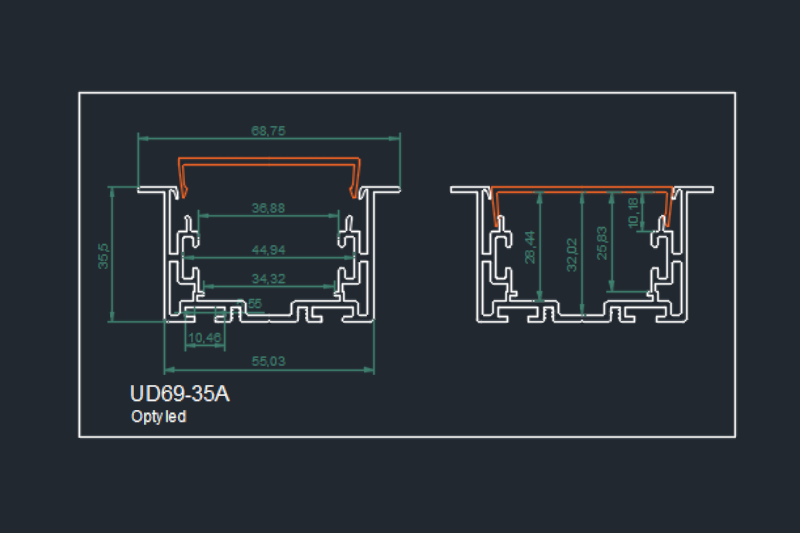Pick the 32,02 vertical dimension text
Image resolution: width=800 pixels, height=533 pixels.
571,254
